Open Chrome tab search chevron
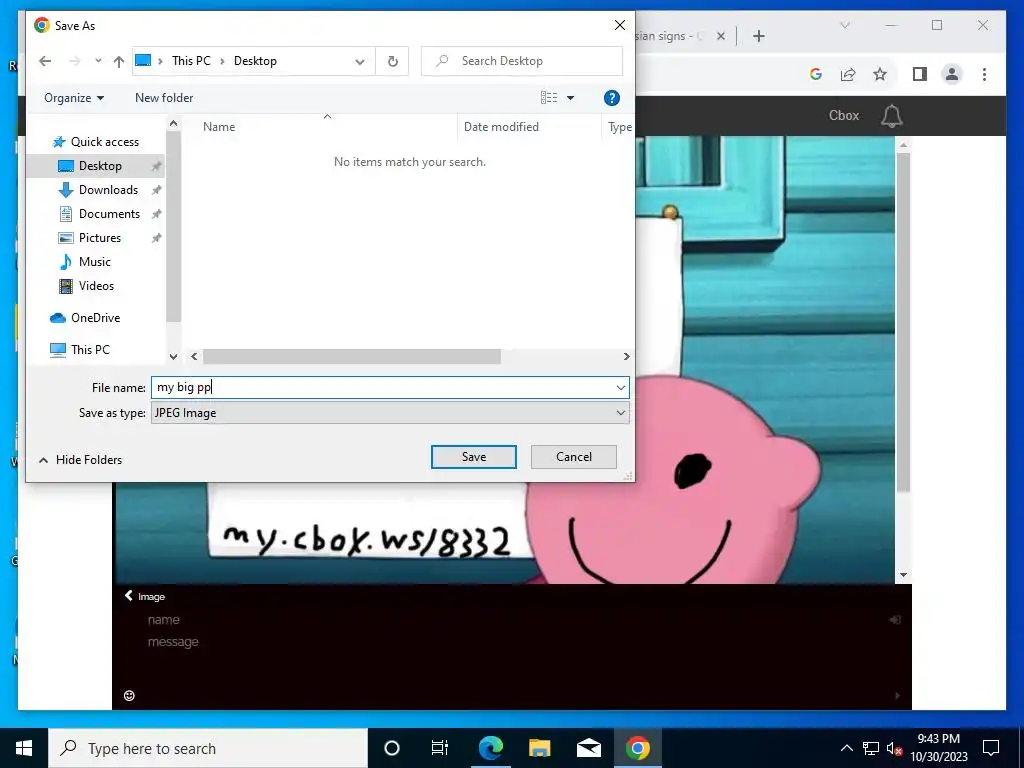 [844, 25]
